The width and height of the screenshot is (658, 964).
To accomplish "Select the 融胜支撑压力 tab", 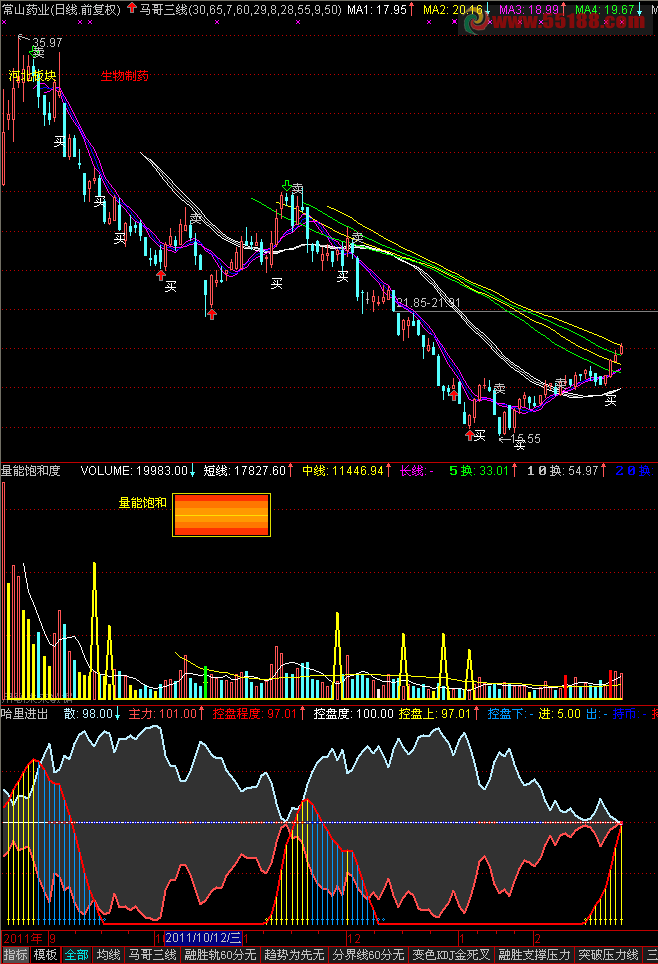I will tap(534, 955).
